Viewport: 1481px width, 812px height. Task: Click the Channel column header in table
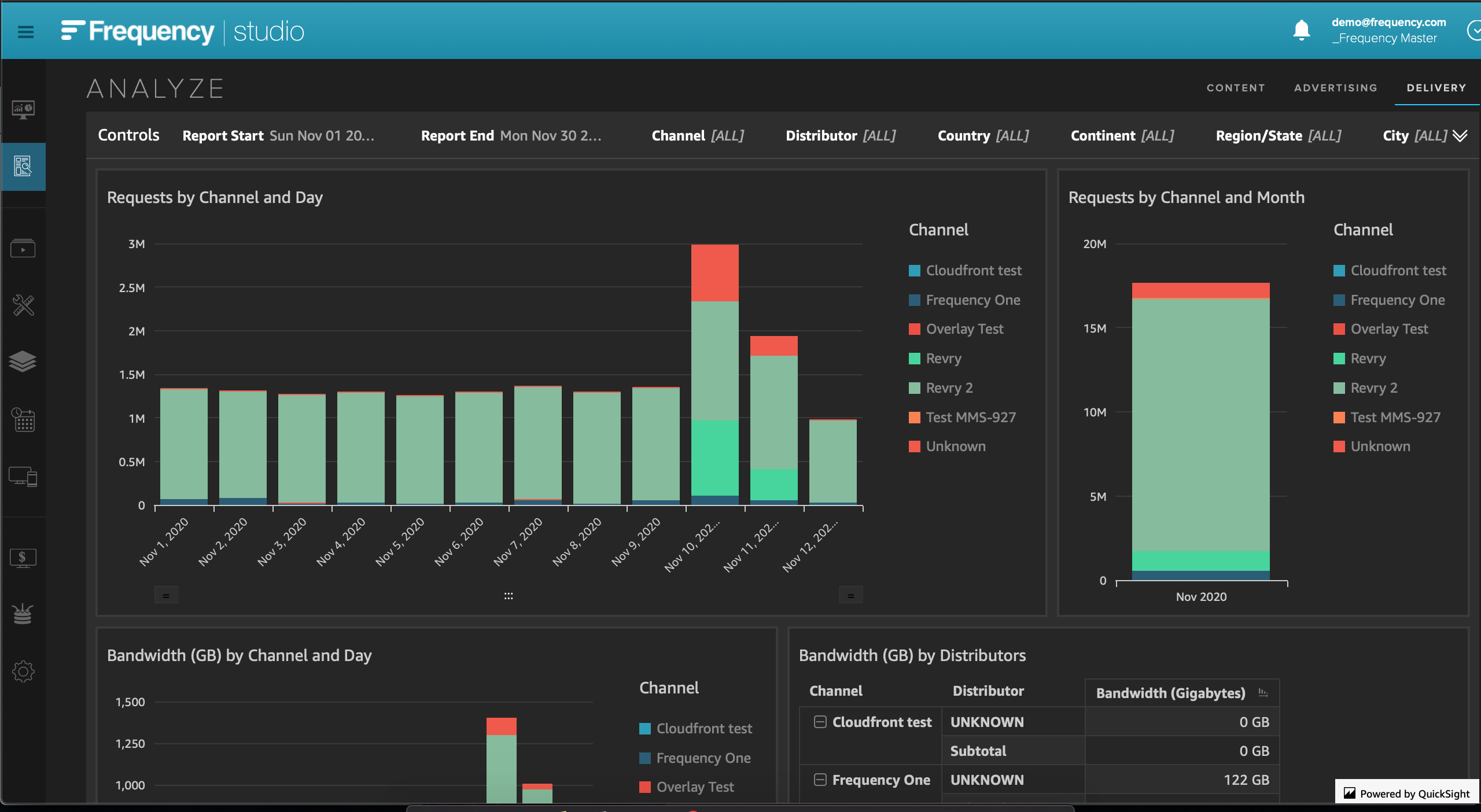pyautogui.click(x=835, y=691)
